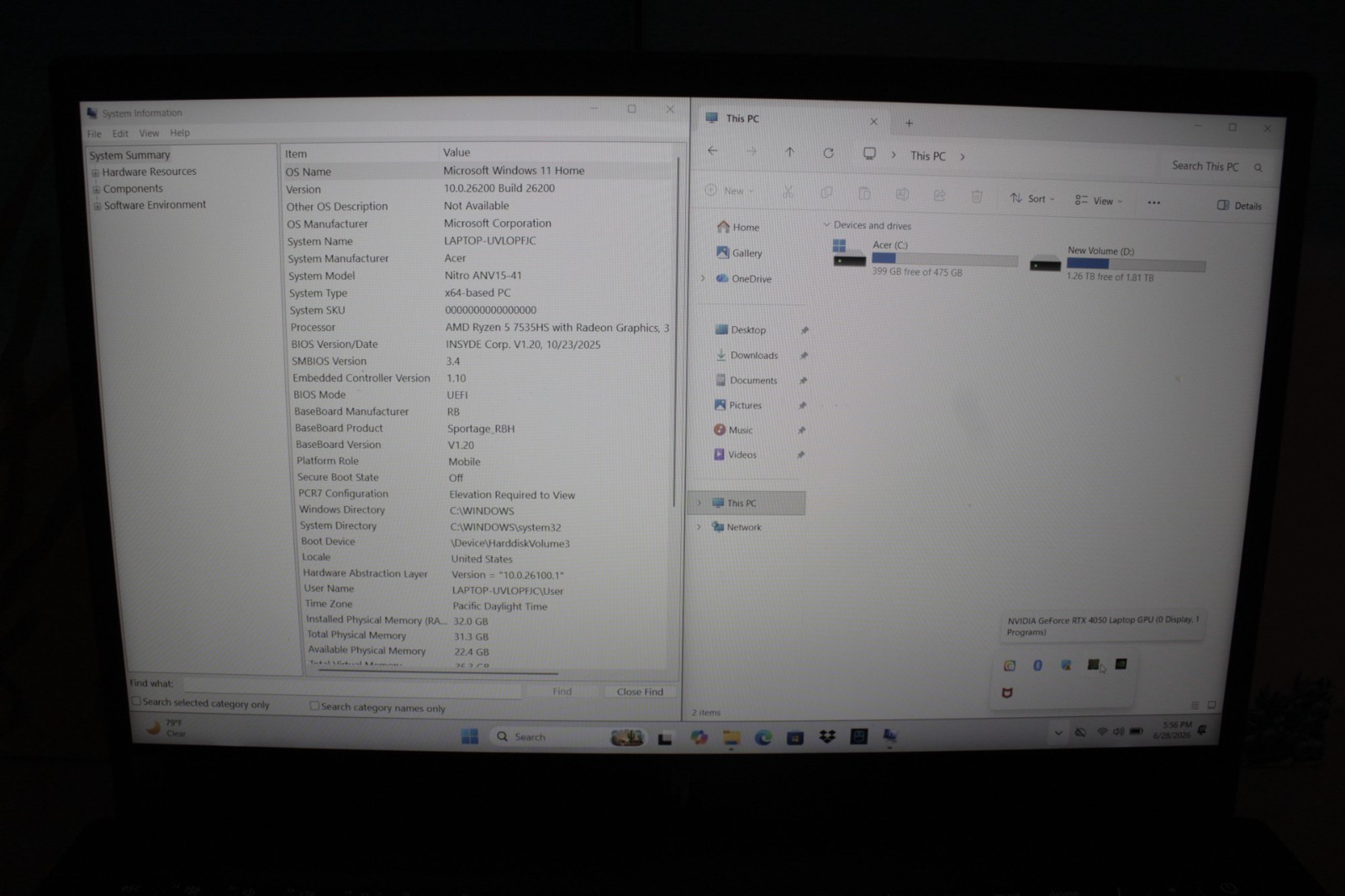Screen dimensions: 1345x896
Task: Open File Explorer from the taskbar
Action: click(731, 738)
